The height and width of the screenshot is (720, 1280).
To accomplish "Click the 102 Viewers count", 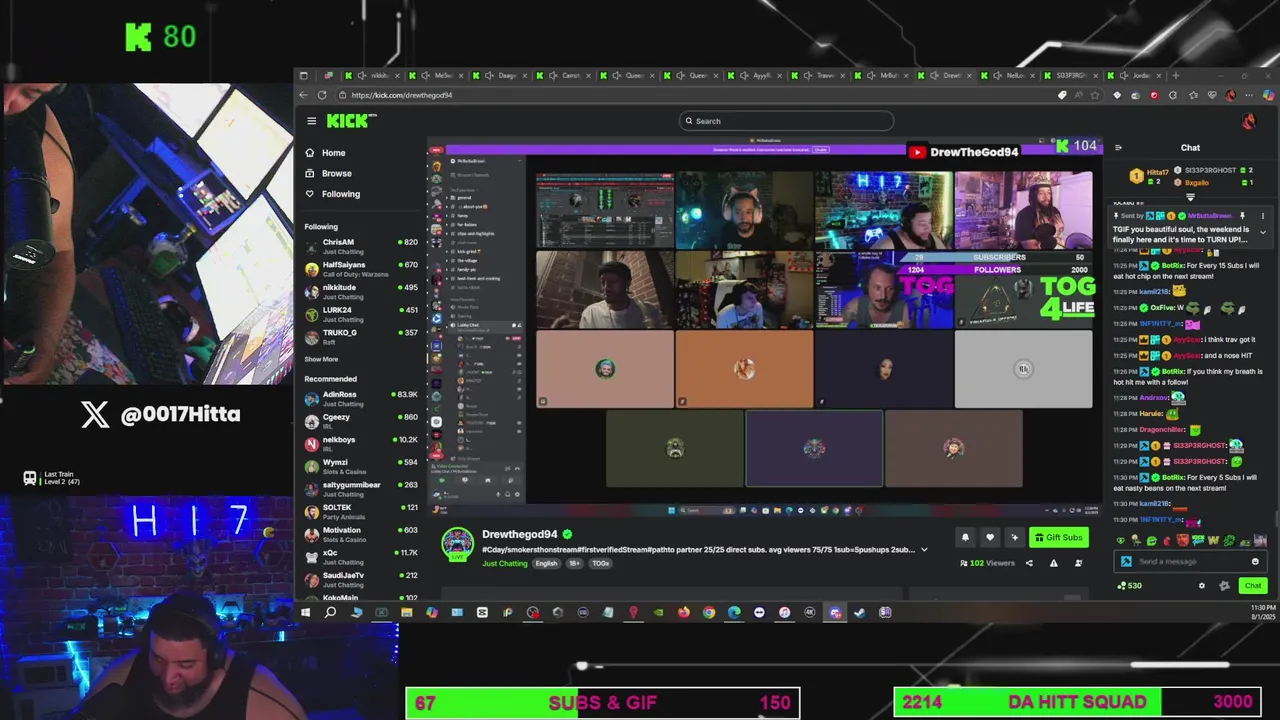I will coord(987,563).
